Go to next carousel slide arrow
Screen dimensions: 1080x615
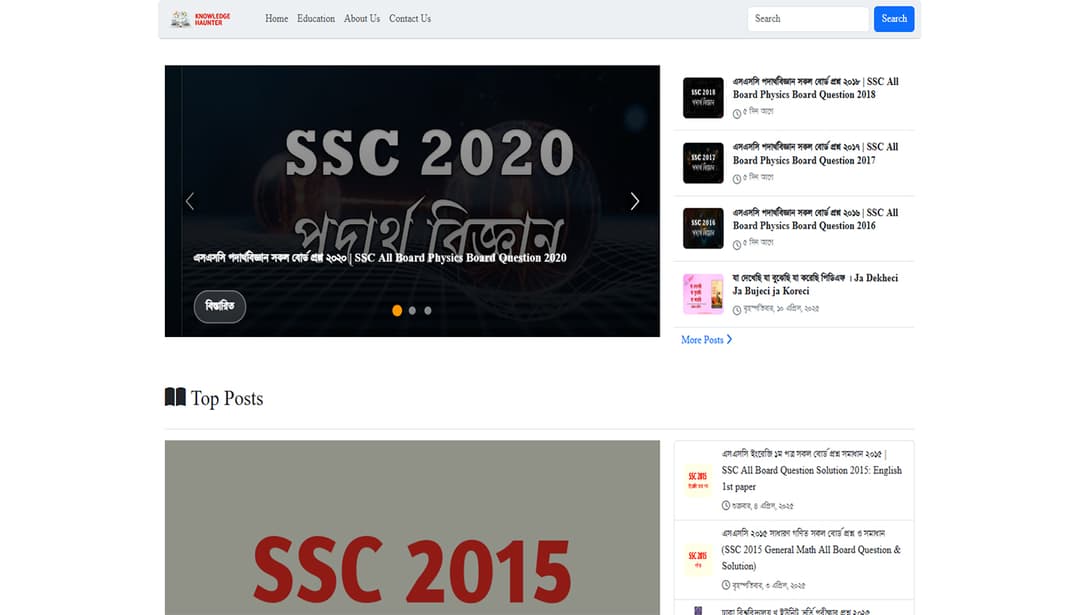[x=634, y=201]
